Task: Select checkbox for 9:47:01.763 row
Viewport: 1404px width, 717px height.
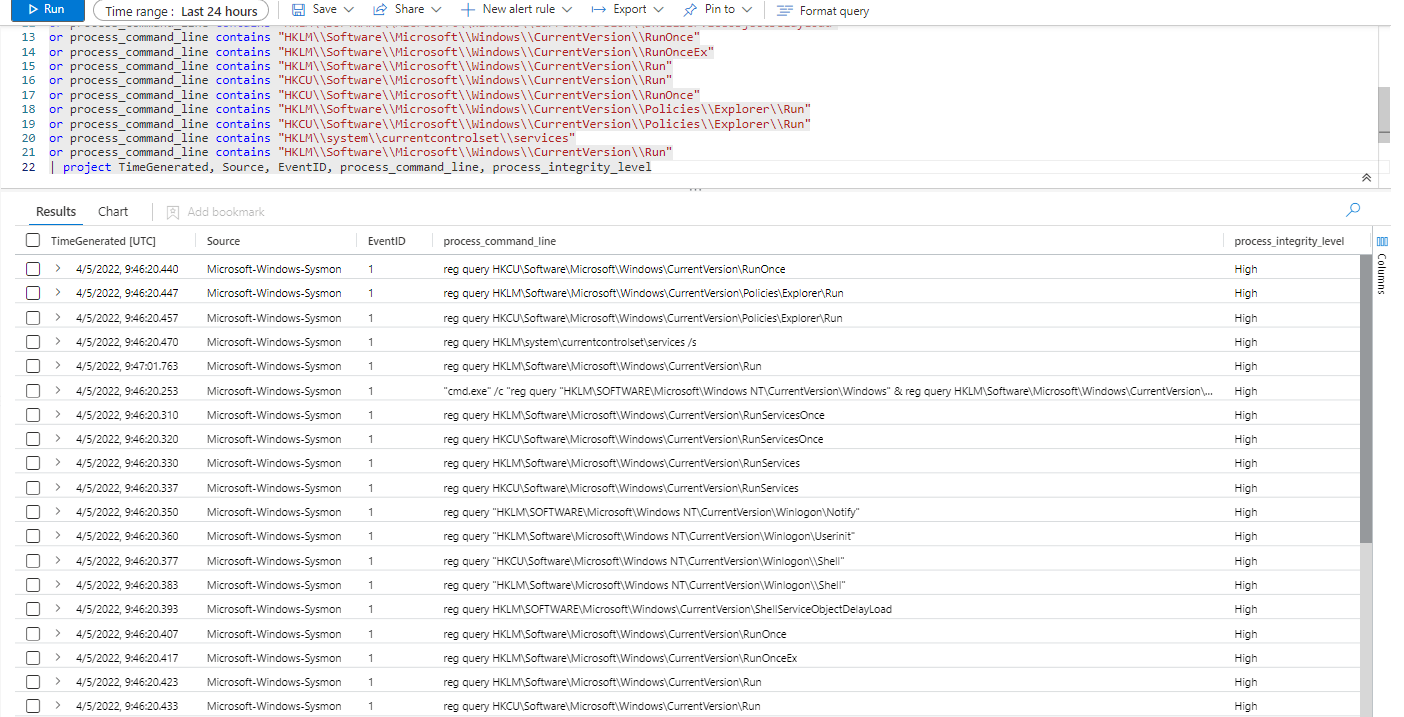Action: [x=33, y=366]
